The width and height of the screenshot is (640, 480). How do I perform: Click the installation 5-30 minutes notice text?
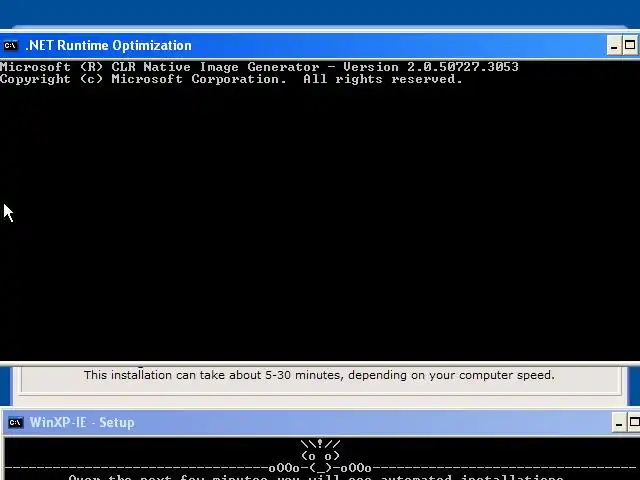pyautogui.click(x=319, y=375)
